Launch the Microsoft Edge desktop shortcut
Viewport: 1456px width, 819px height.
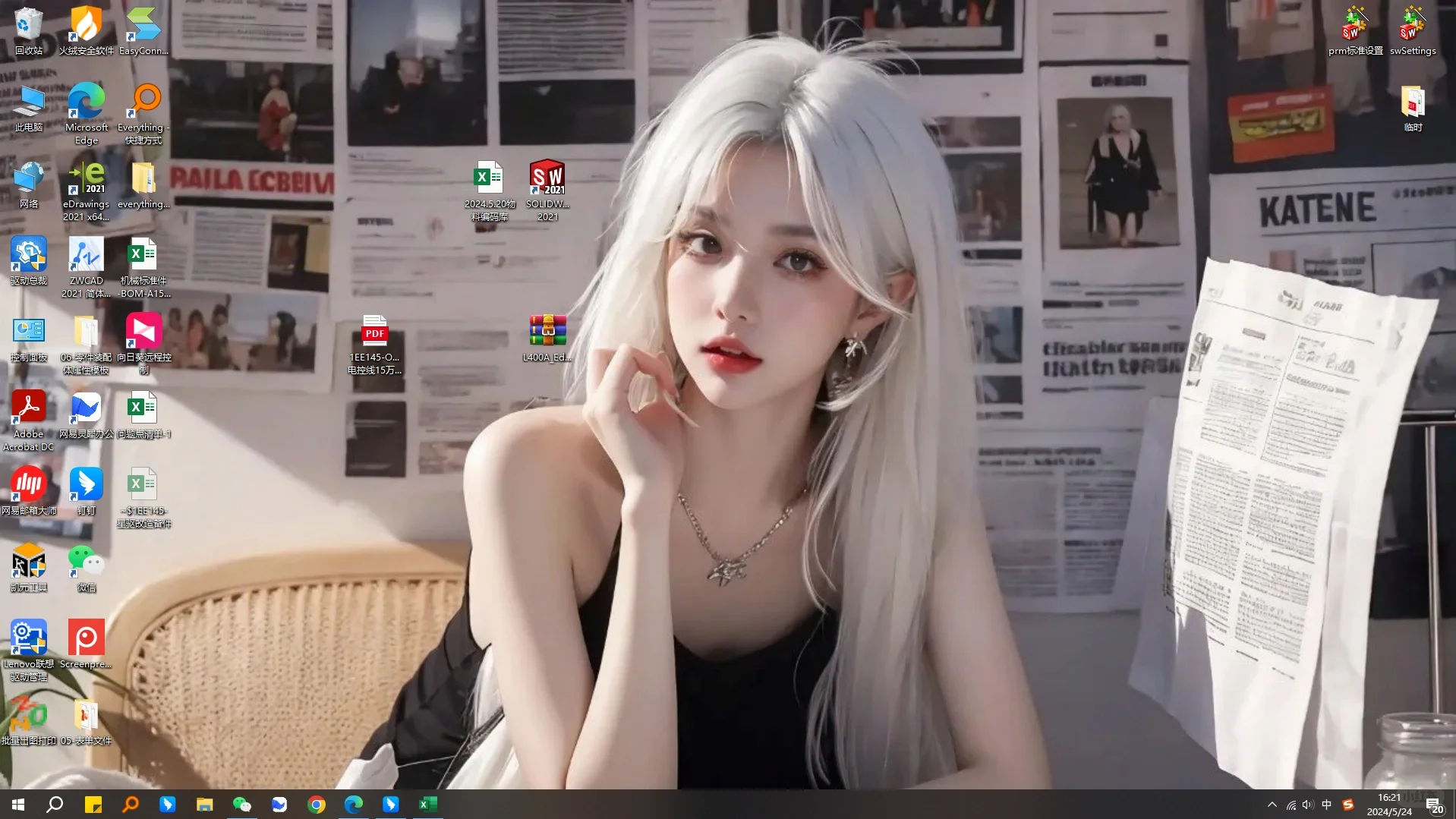click(x=86, y=114)
